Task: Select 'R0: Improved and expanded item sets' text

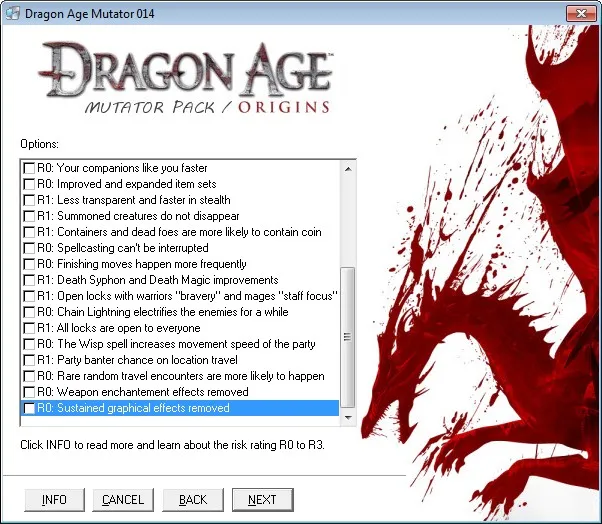Action: click(127, 184)
